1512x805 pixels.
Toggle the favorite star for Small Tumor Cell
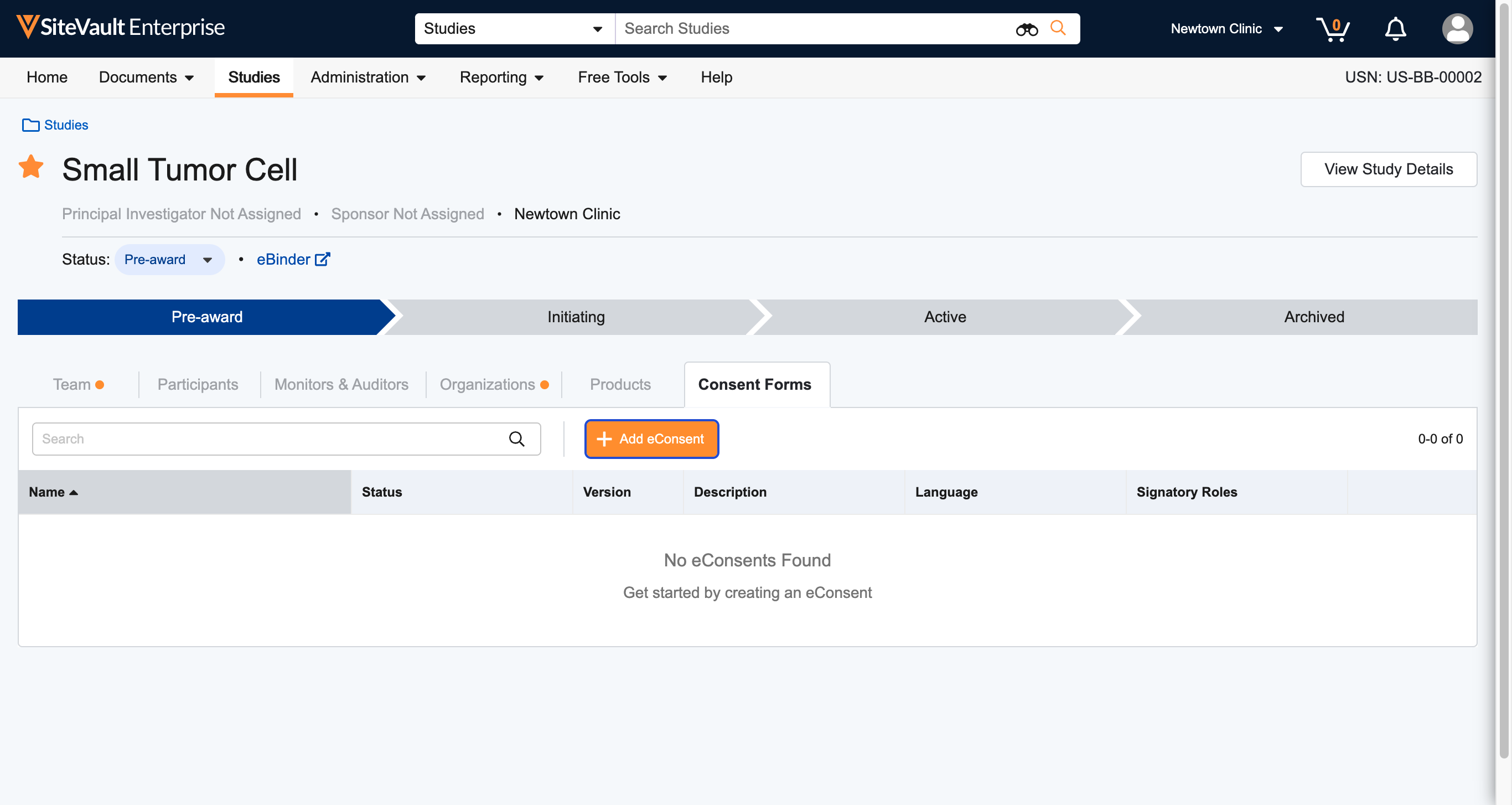click(31, 167)
